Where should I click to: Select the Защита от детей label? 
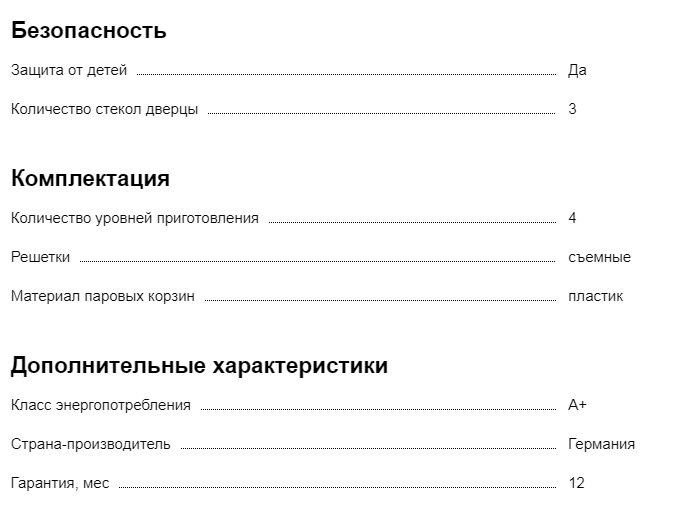69,70
